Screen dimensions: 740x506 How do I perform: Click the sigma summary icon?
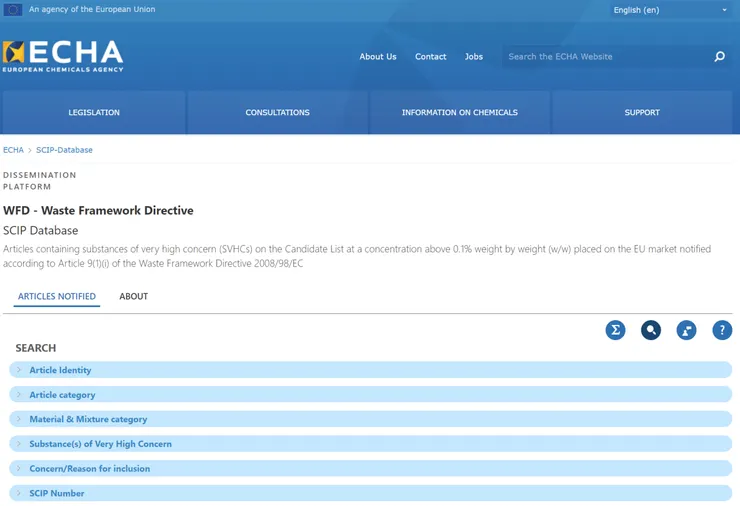(x=615, y=330)
